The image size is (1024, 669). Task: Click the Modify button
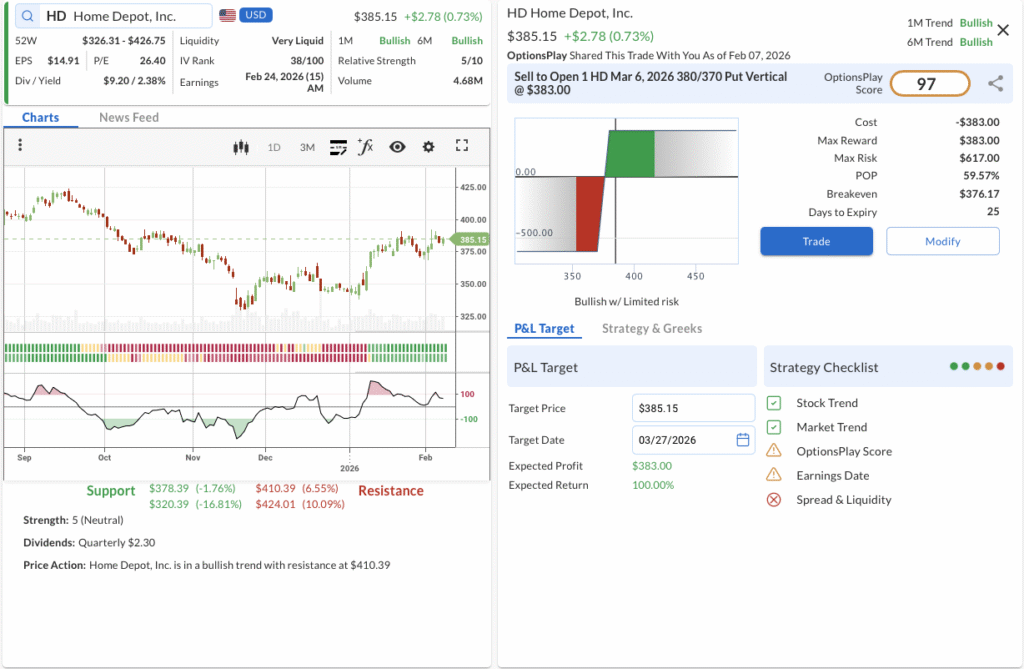(x=942, y=241)
